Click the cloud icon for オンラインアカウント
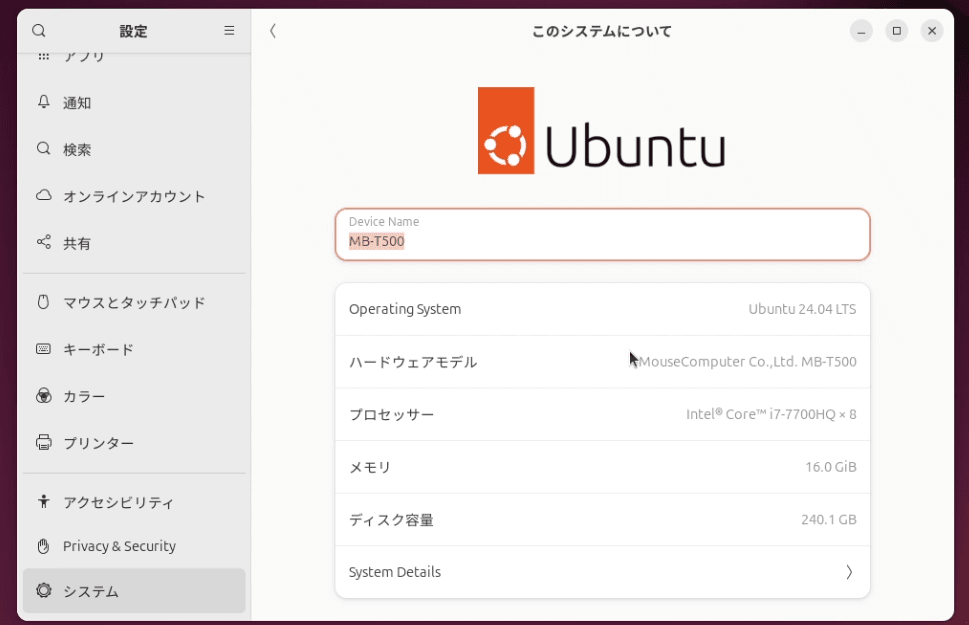Screen dimensions: 969x625 point(43,196)
